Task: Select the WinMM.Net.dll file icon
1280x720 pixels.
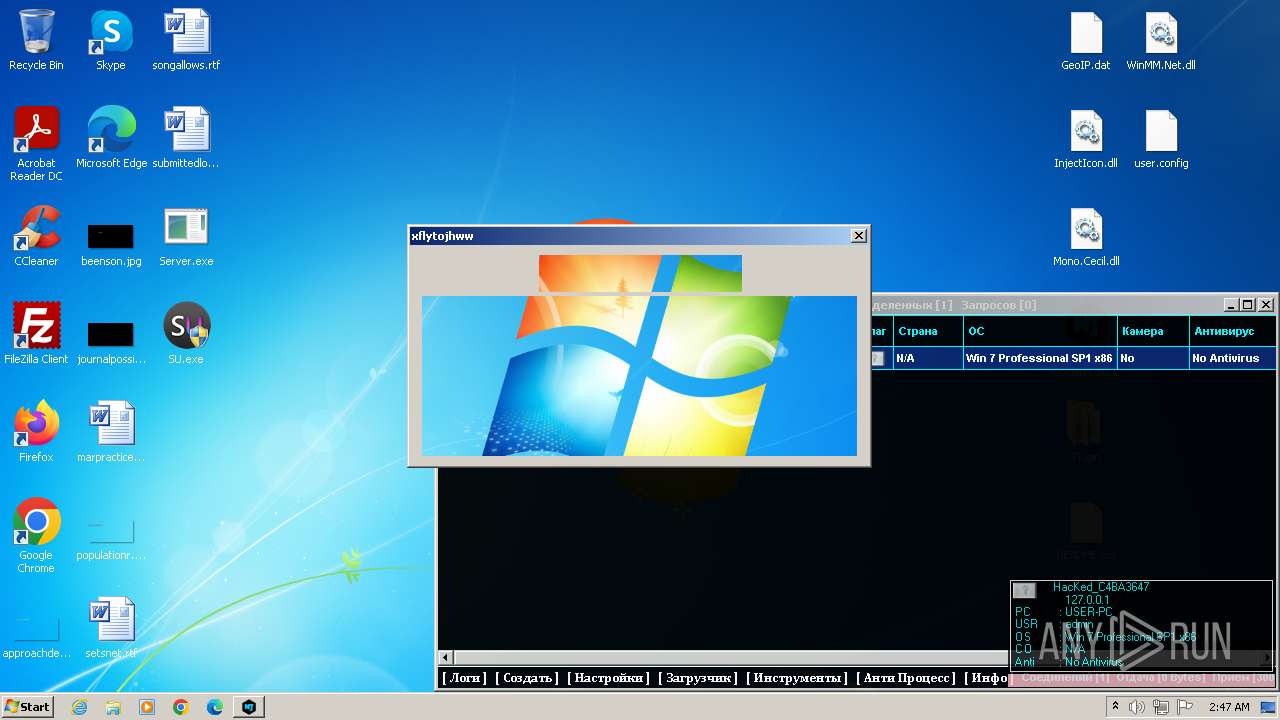Action: point(1161,40)
